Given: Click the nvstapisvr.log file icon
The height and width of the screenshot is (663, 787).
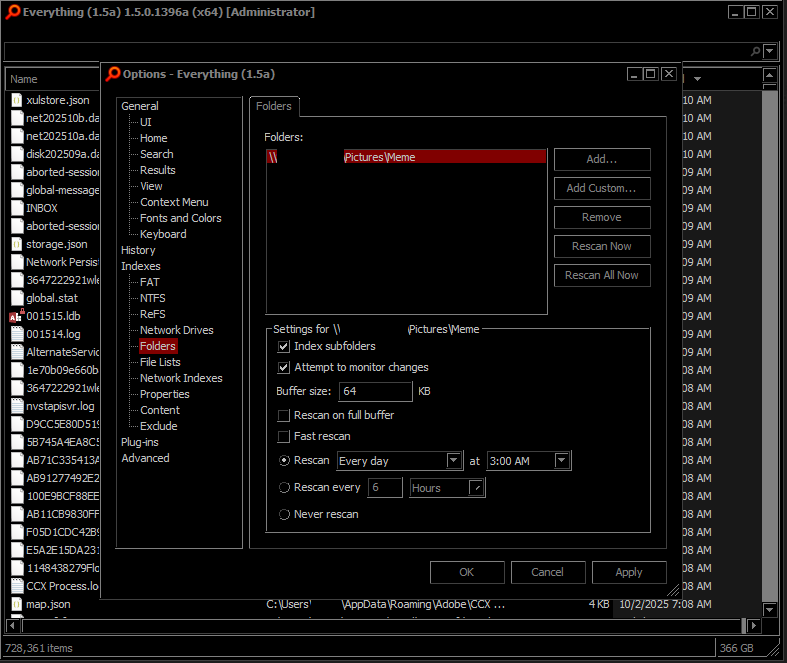Looking at the screenshot, I should (x=16, y=406).
